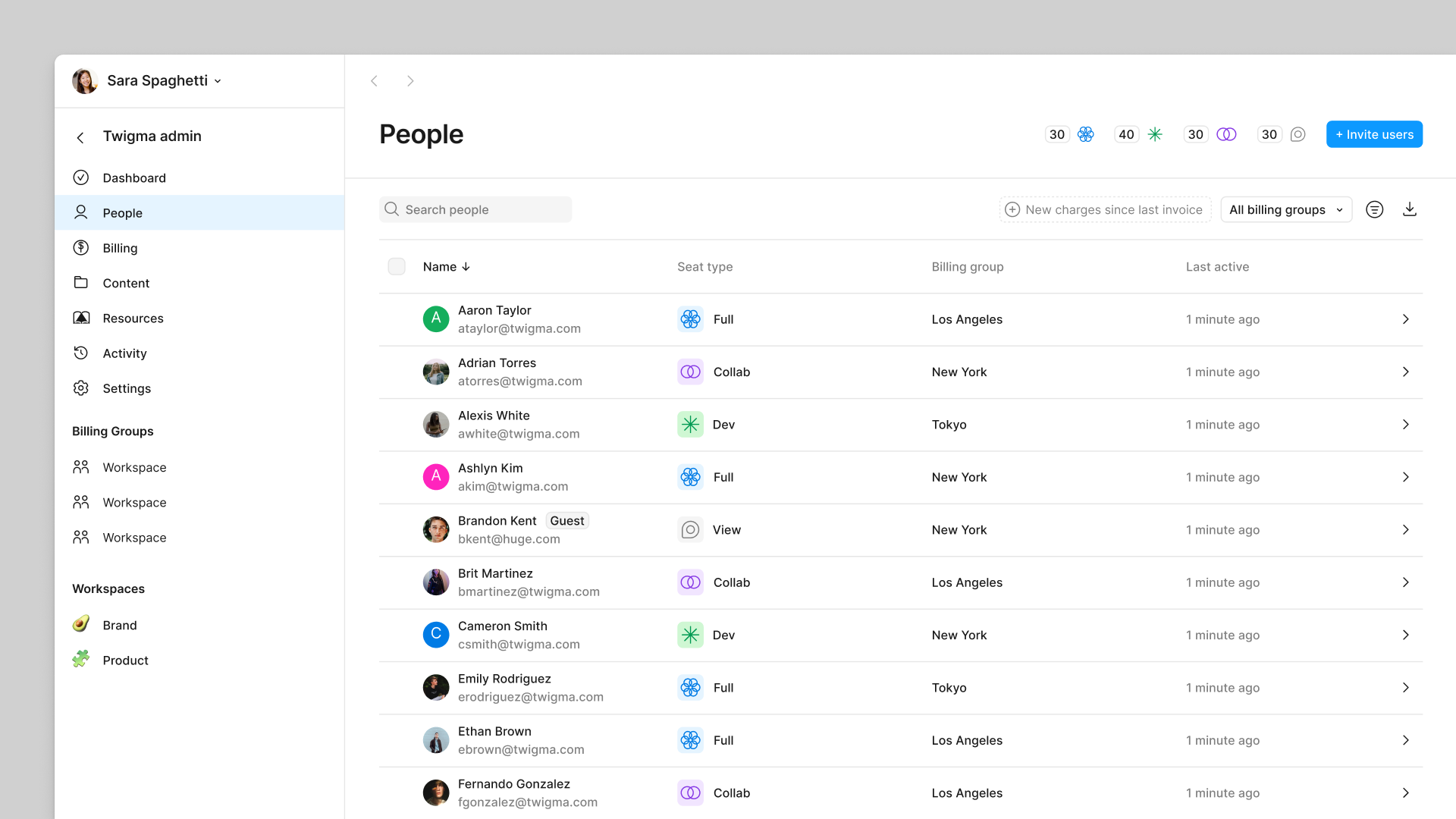Click the View seat type icon for Brandon Kent
The height and width of the screenshot is (819, 1456).
[690, 529]
